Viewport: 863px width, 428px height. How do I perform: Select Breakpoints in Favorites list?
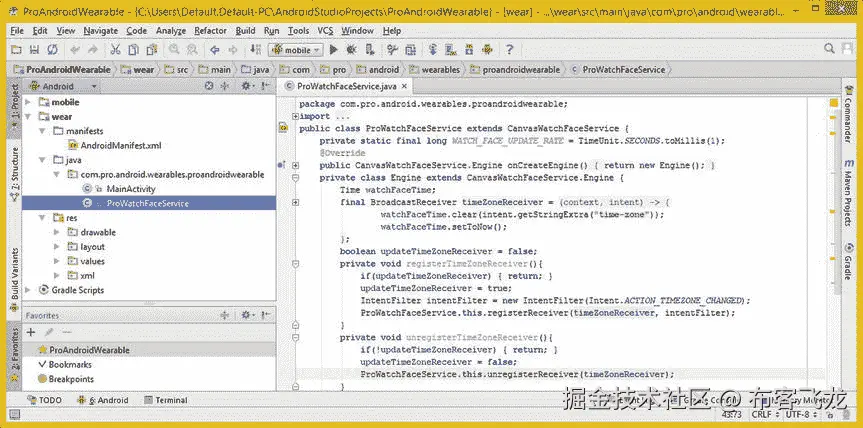tap(66, 379)
